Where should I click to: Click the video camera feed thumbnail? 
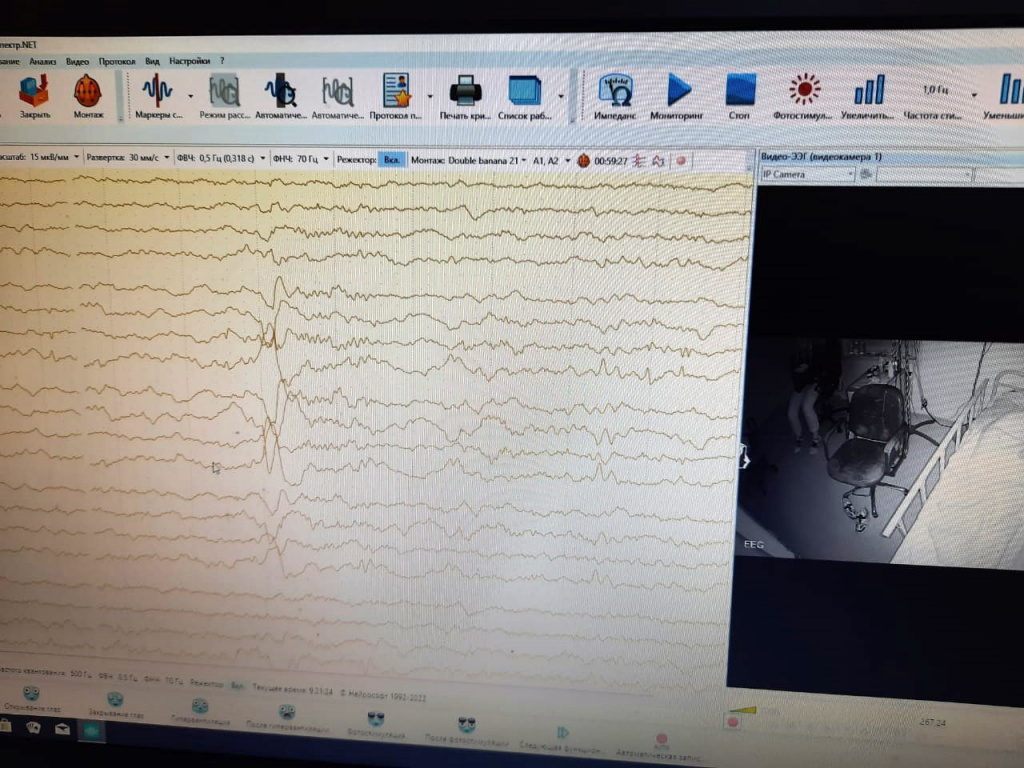(882, 451)
